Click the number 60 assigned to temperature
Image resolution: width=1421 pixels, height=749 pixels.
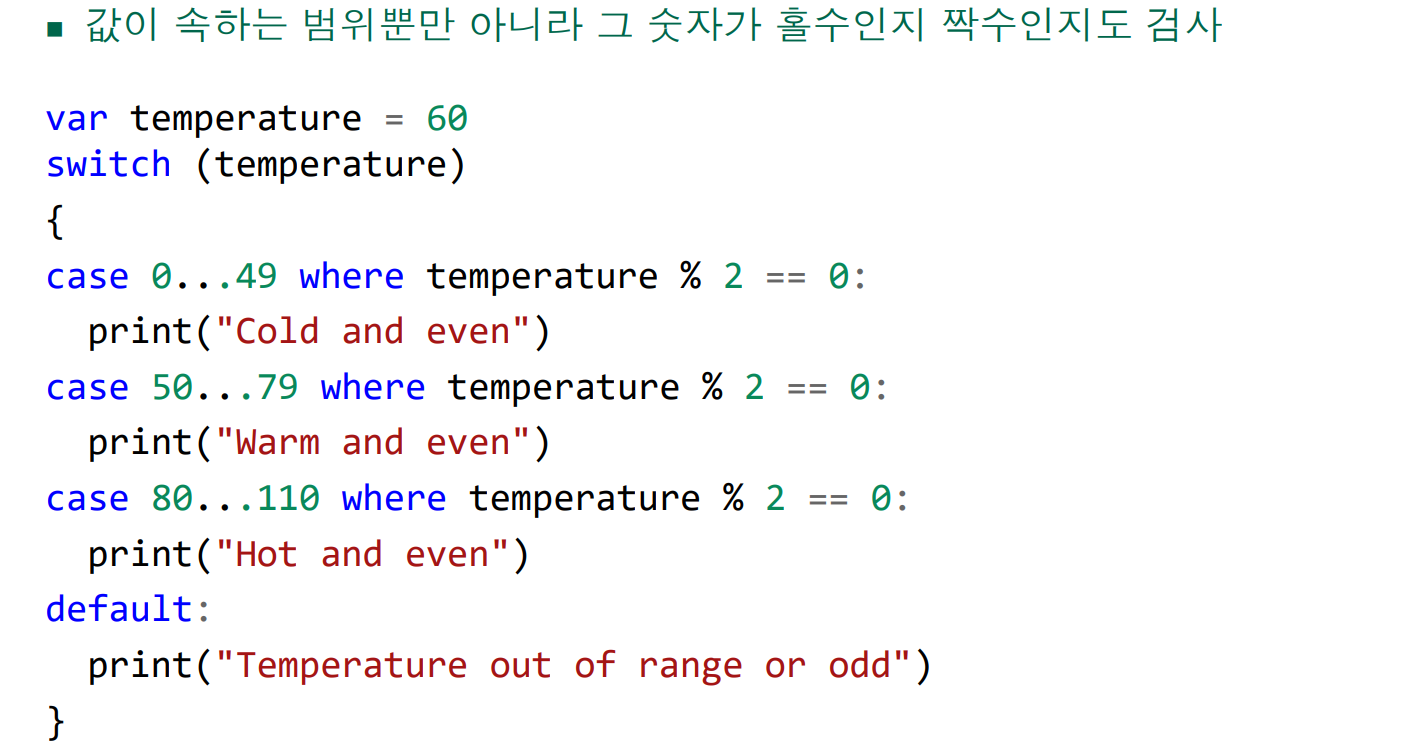coord(447,119)
